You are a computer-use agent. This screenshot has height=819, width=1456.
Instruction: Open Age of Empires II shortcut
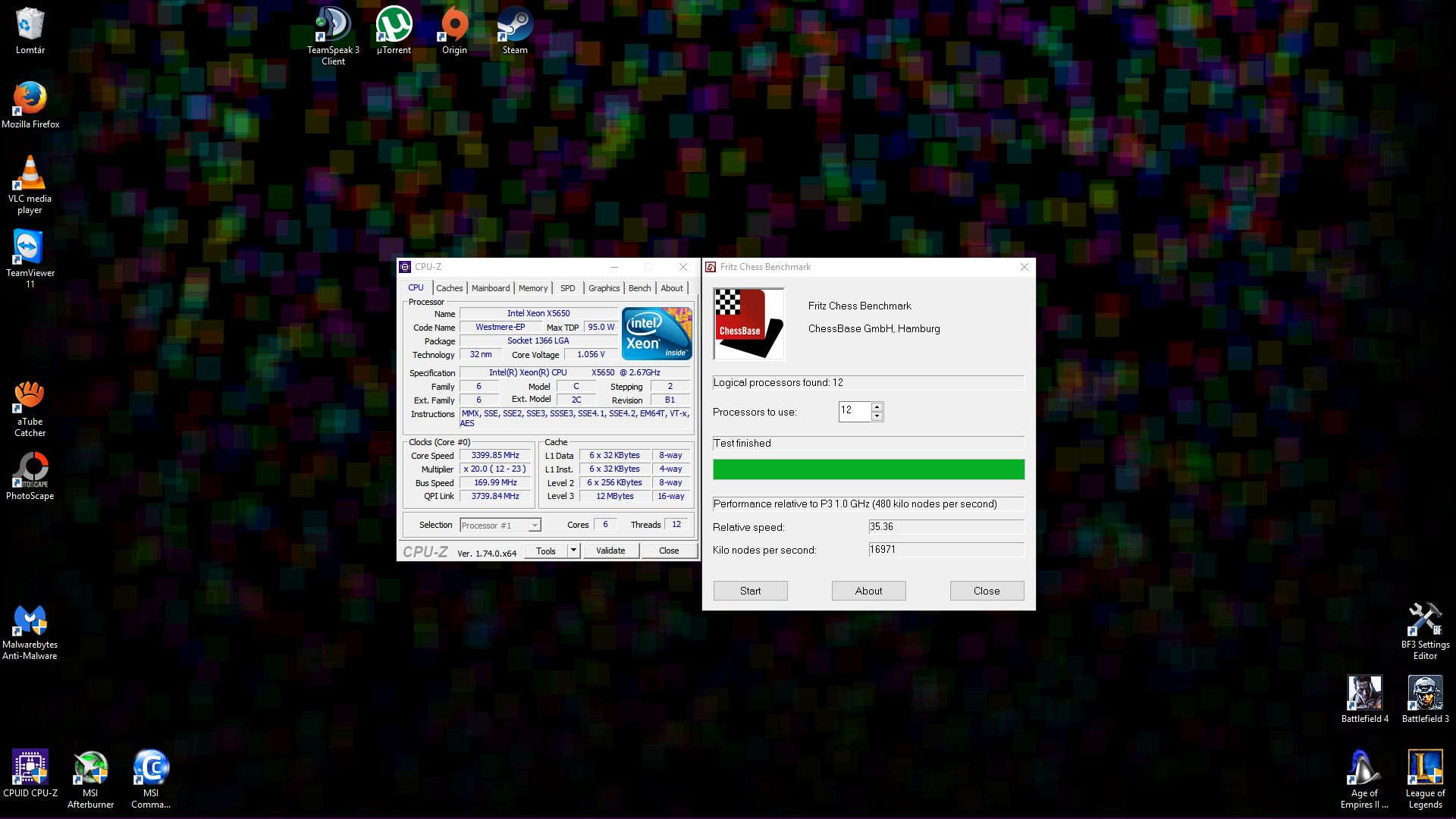(x=1364, y=780)
